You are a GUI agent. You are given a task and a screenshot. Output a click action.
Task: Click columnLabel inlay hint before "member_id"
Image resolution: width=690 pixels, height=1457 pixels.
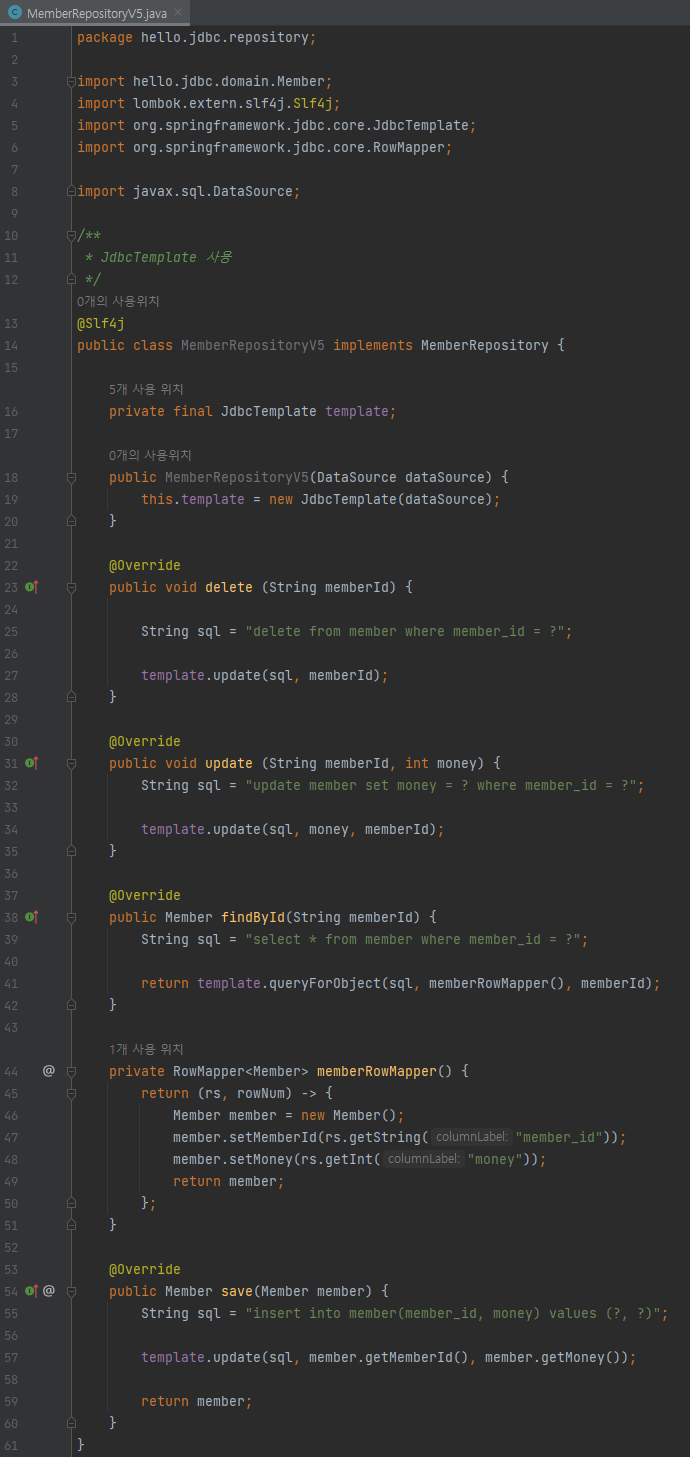(x=471, y=1137)
